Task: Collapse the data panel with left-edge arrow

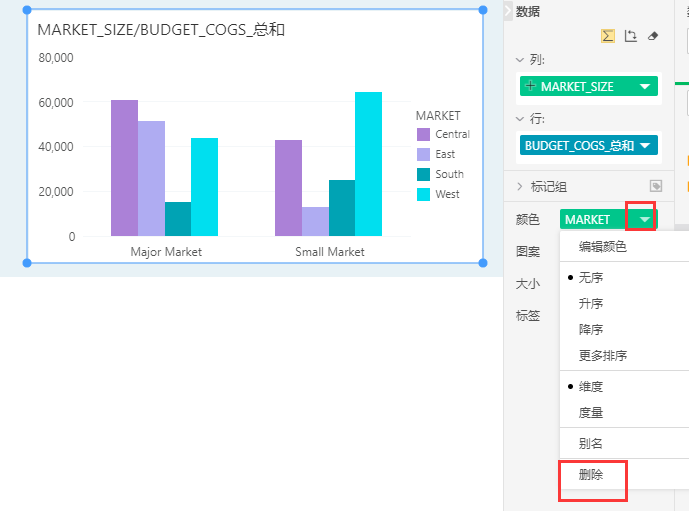Action: coord(507,11)
